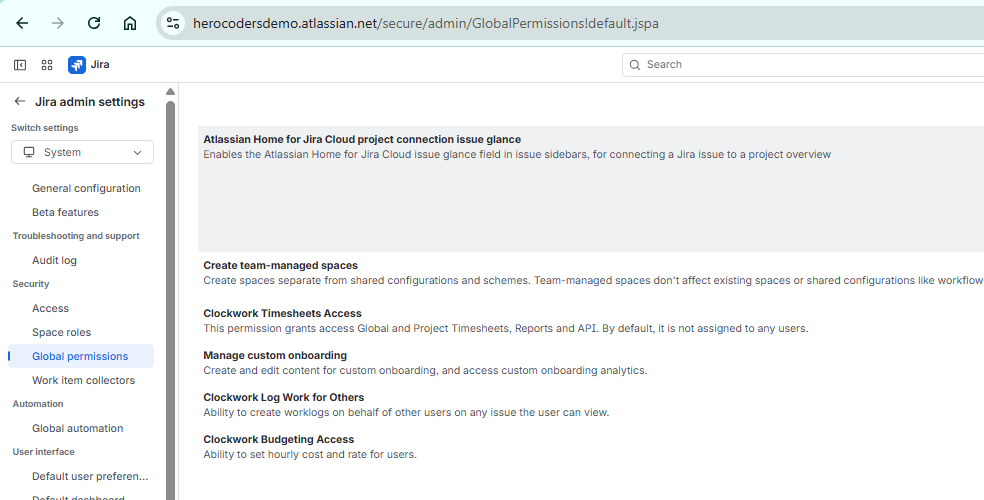Screen dimensions: 984x500
Task: Select Manage custom onboarding title
Action: pos(275,355)
